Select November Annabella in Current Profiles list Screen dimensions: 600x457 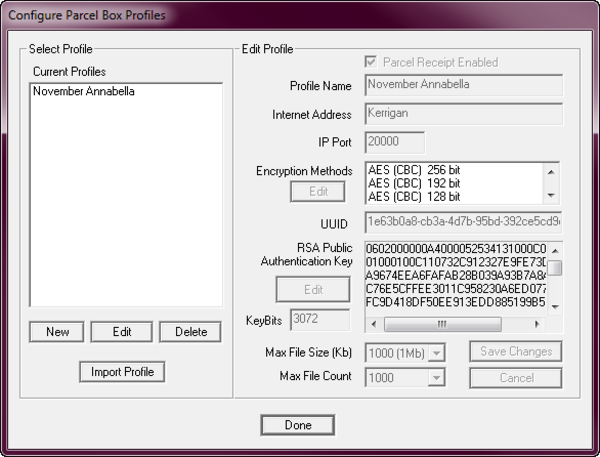pyautogui.click(x=84, y=91)
